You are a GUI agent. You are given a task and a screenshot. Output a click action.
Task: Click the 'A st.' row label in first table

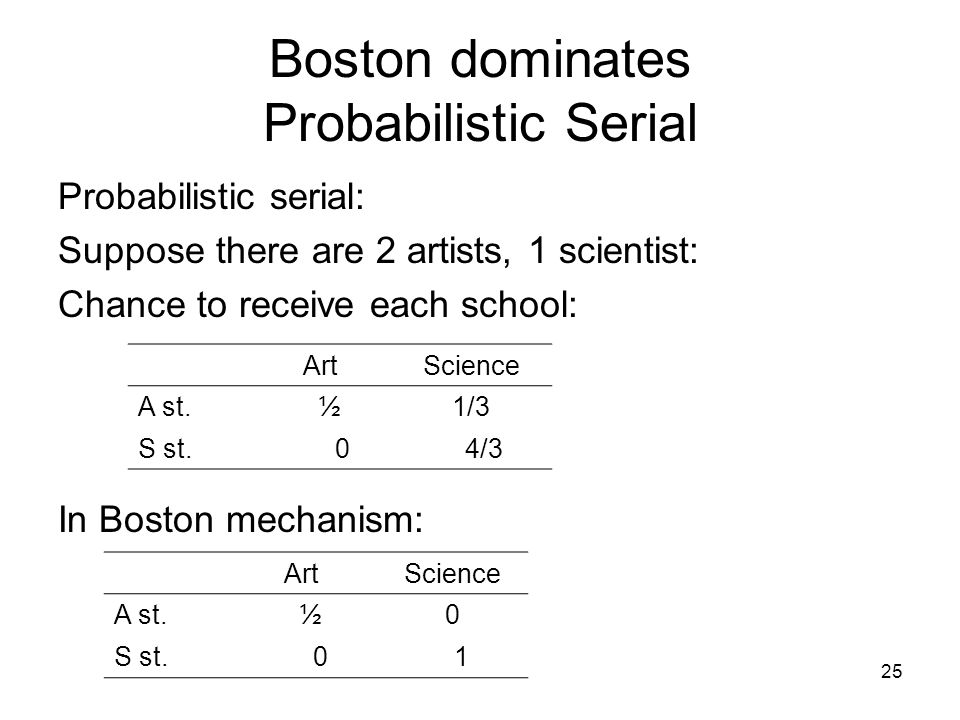pos(164,407)
